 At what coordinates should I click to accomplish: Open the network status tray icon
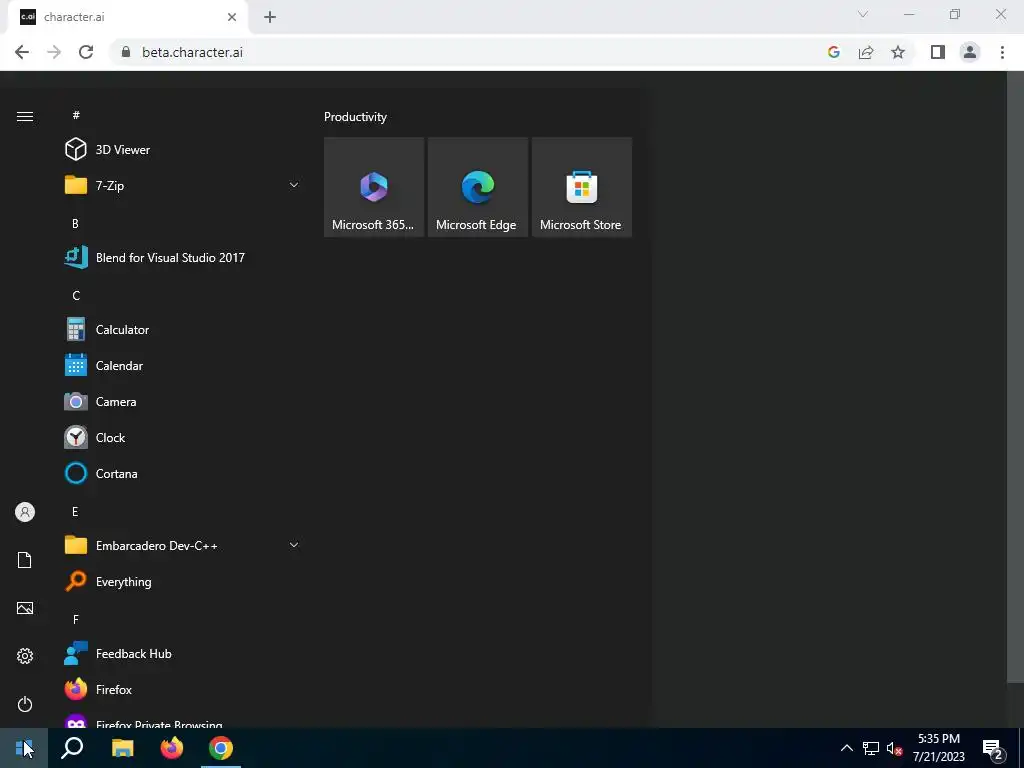point(871,748)
